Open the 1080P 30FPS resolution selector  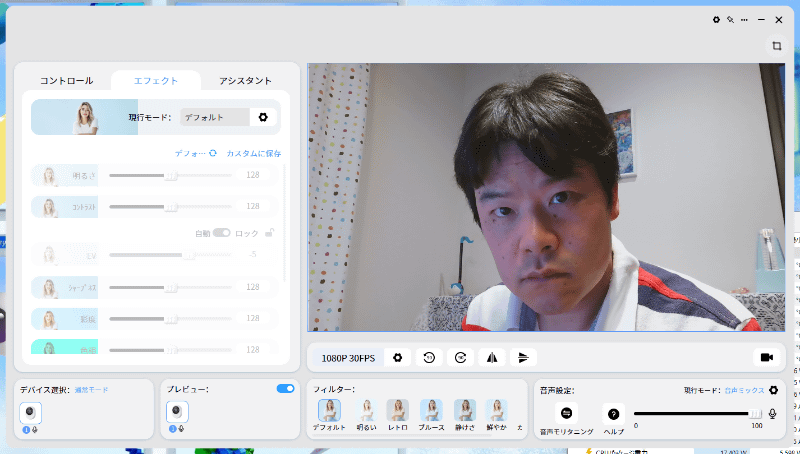click(348, 358)
